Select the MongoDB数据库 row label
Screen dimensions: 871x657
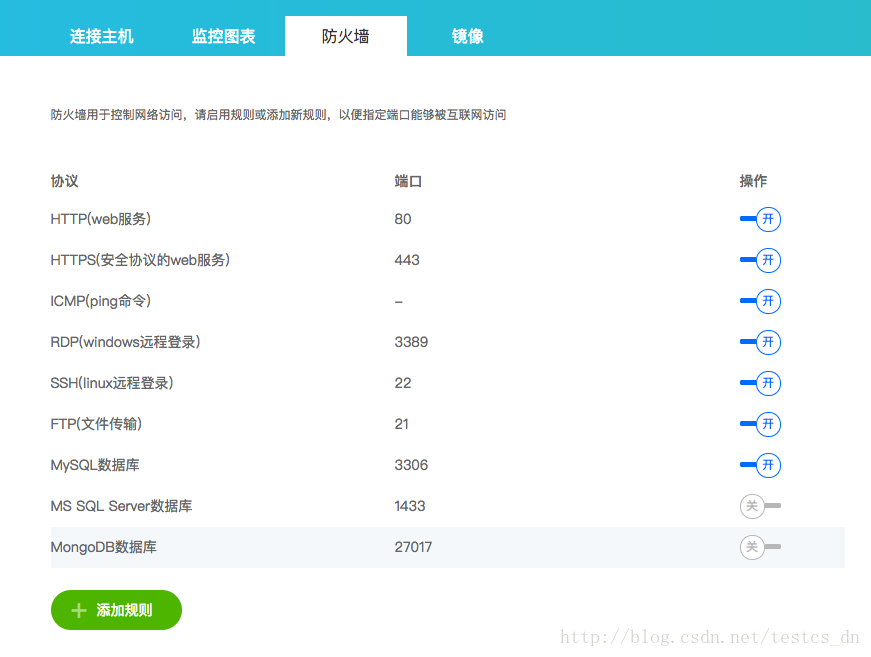[x=103, y=547]
